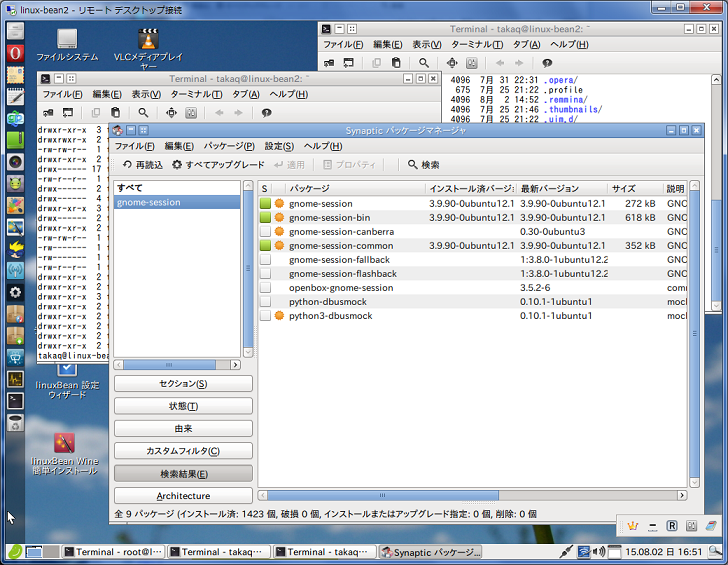Switch to 'Terminal - root@l…' taskbar item
This screenshot has width=728, height=565.
pyautogui.click(x=113, y=552)
